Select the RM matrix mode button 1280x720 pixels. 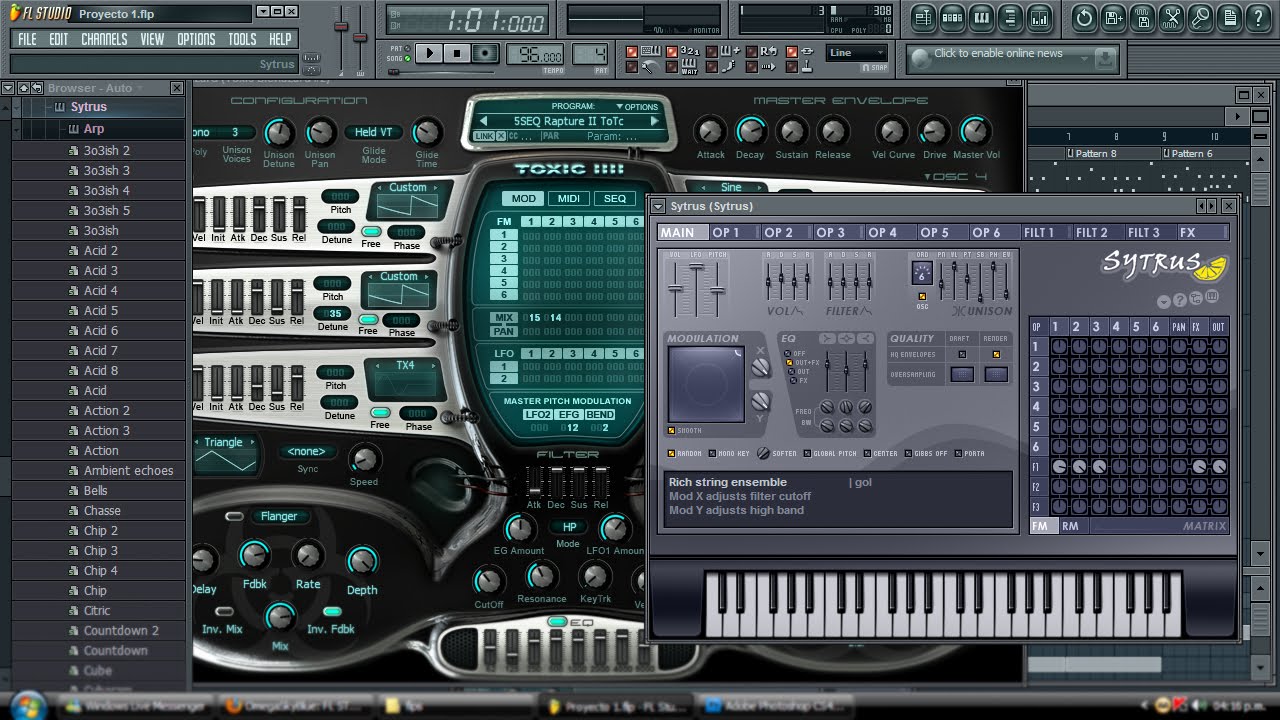click(1071, 526)
